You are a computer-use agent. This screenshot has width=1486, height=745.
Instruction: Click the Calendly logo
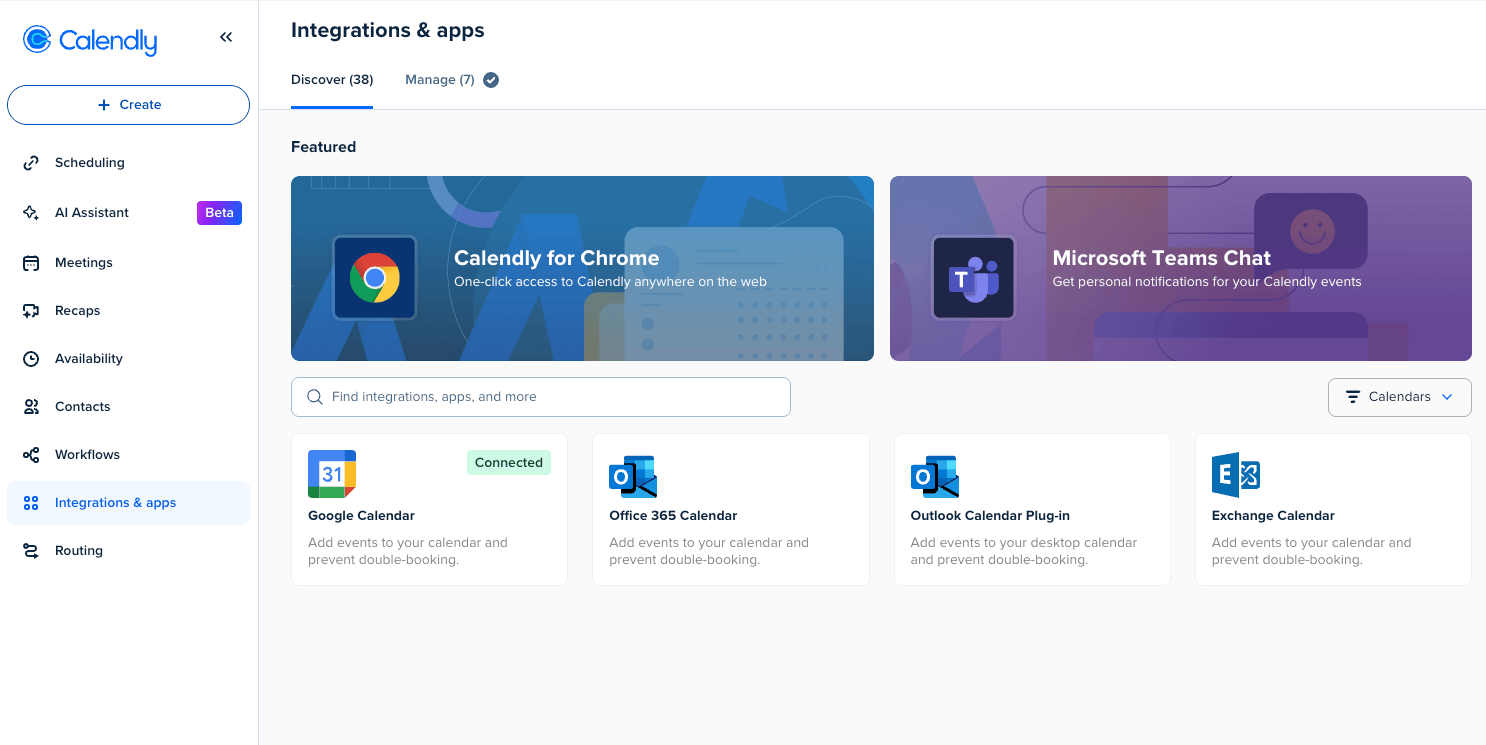coord(89,40)
